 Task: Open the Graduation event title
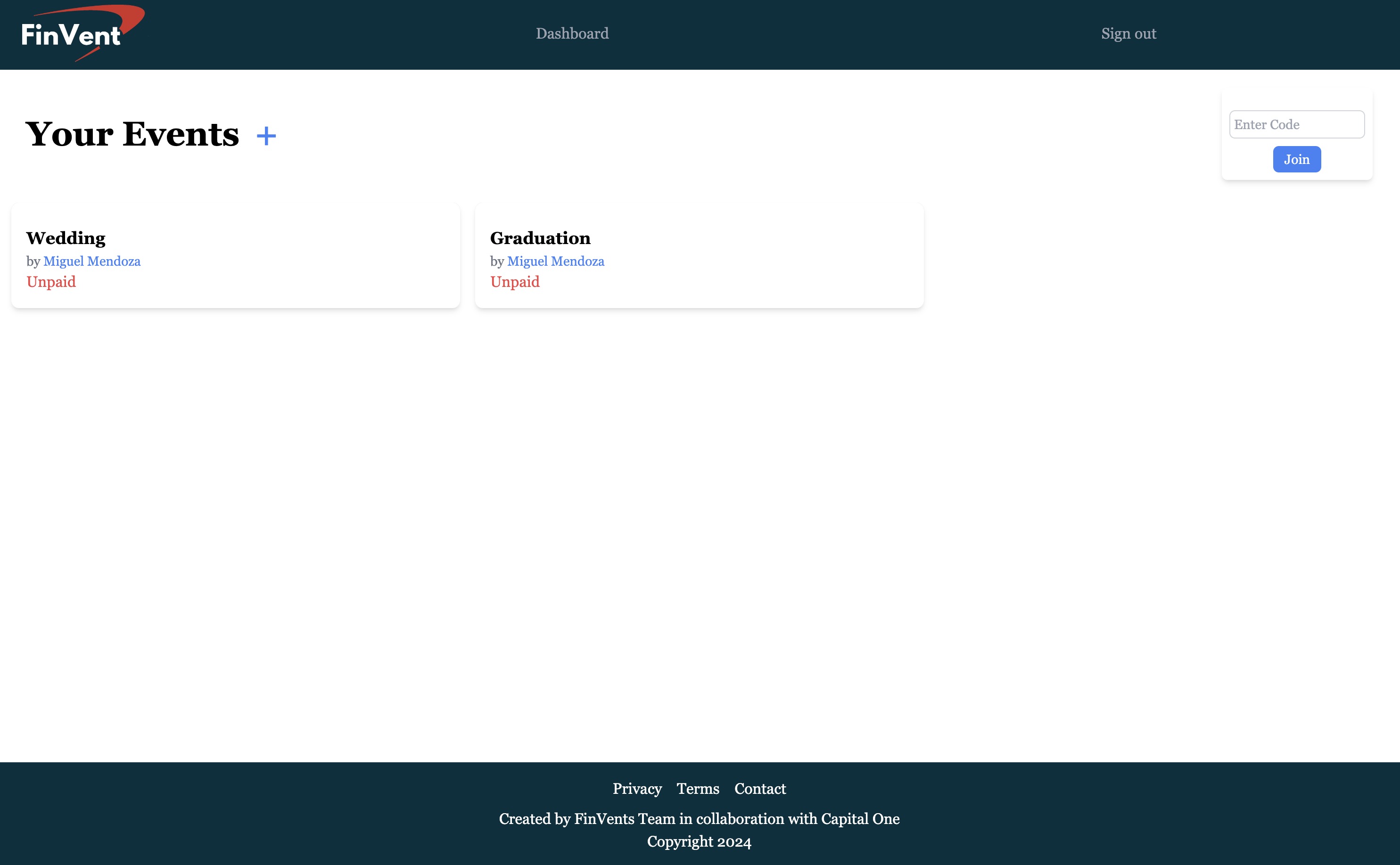(x=540, y=238)
